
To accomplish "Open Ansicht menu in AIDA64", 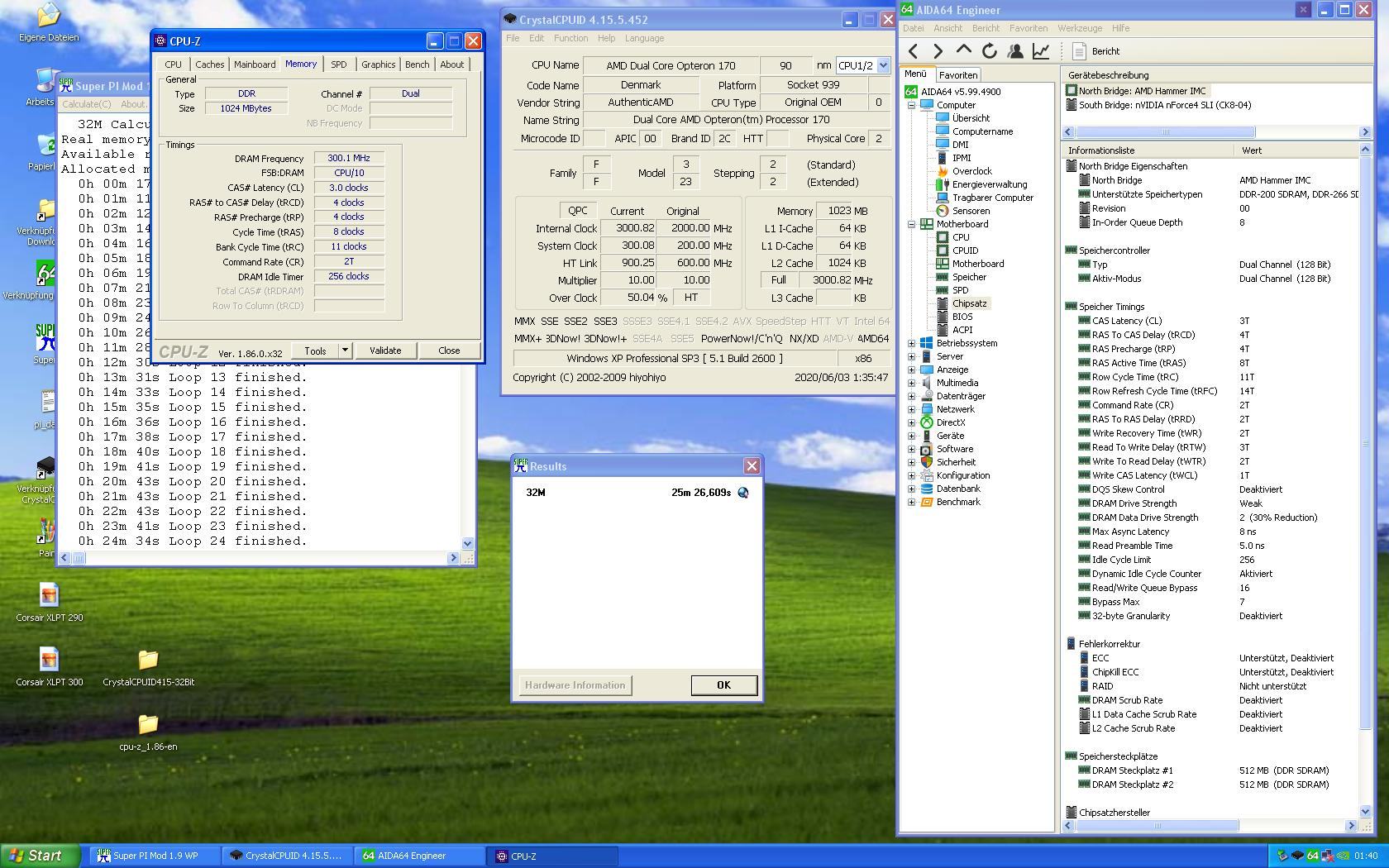I will tap(947, 28).
